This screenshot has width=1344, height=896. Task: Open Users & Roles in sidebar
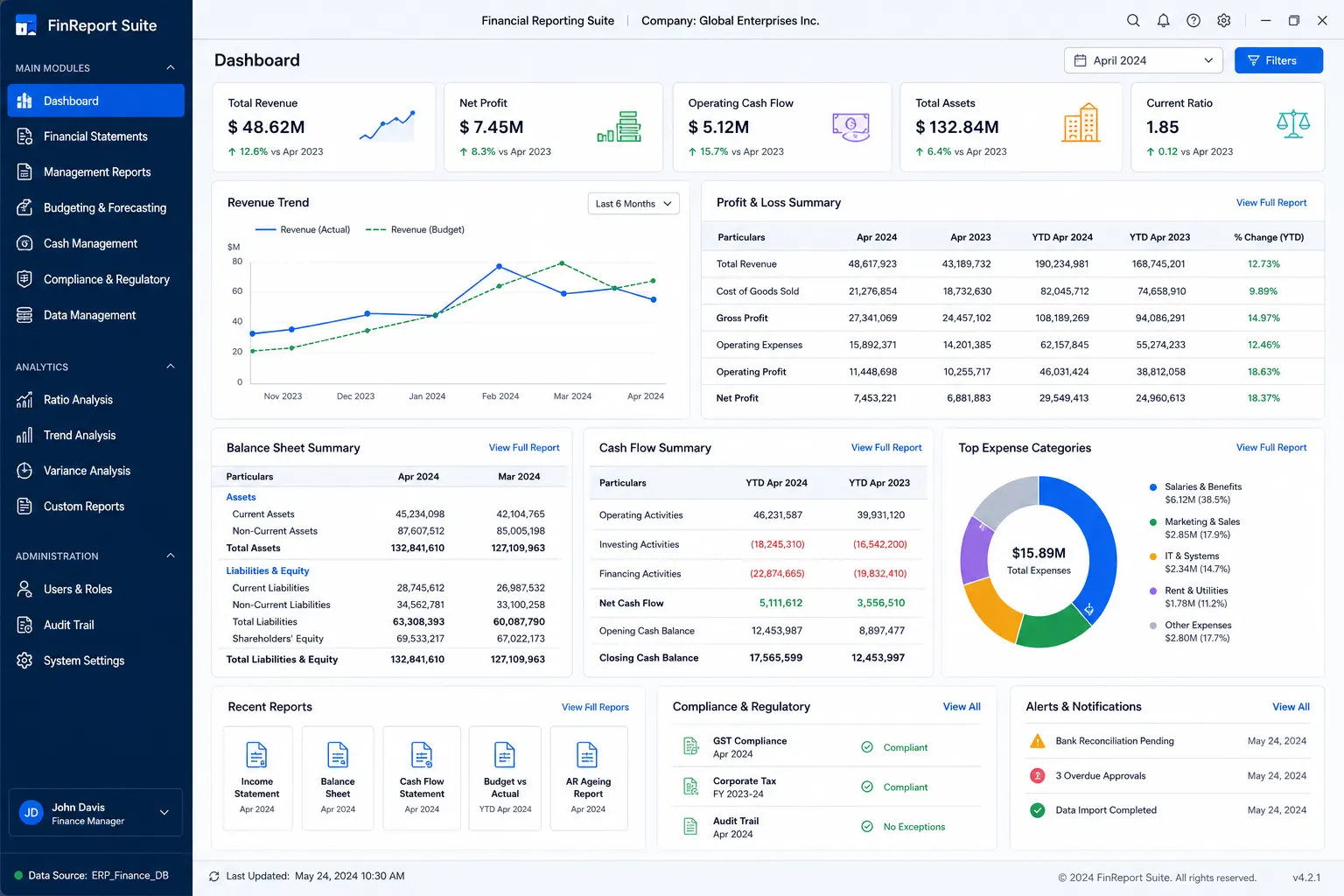(x=96, y=590)
